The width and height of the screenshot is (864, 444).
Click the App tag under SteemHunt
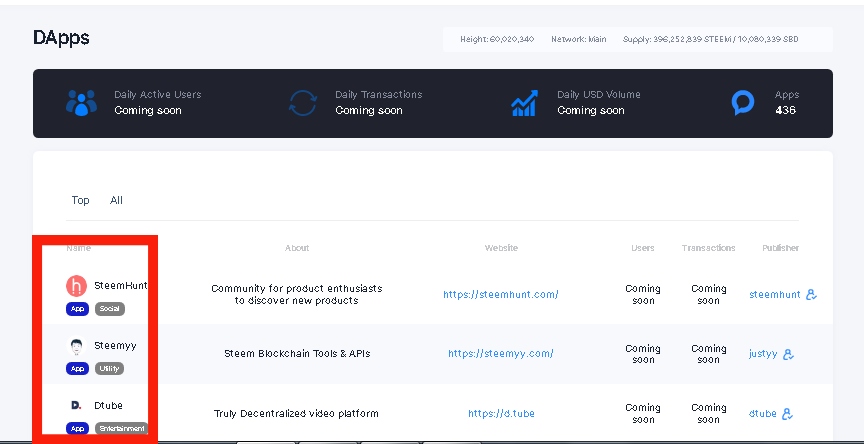[78, 309]
